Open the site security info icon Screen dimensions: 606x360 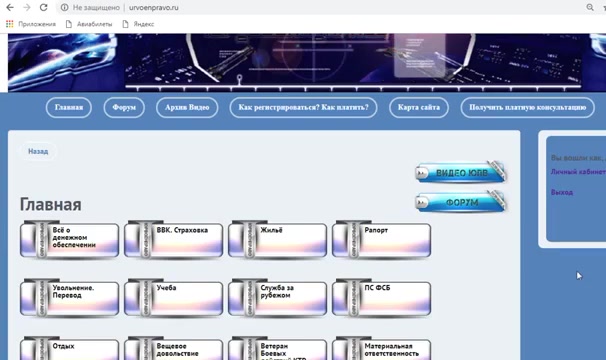[65, 7]
